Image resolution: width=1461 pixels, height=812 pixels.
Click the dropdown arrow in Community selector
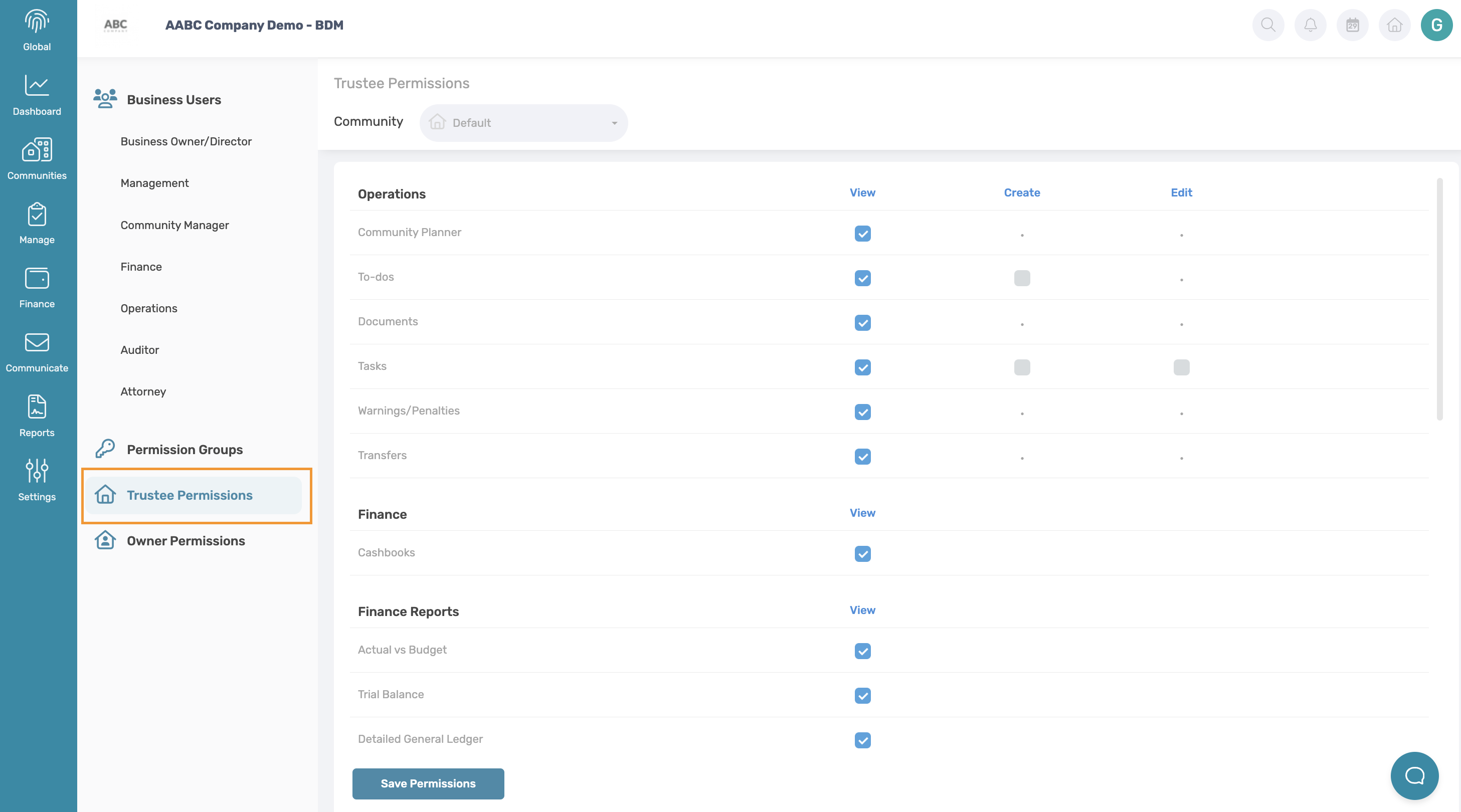click(614, 123)
